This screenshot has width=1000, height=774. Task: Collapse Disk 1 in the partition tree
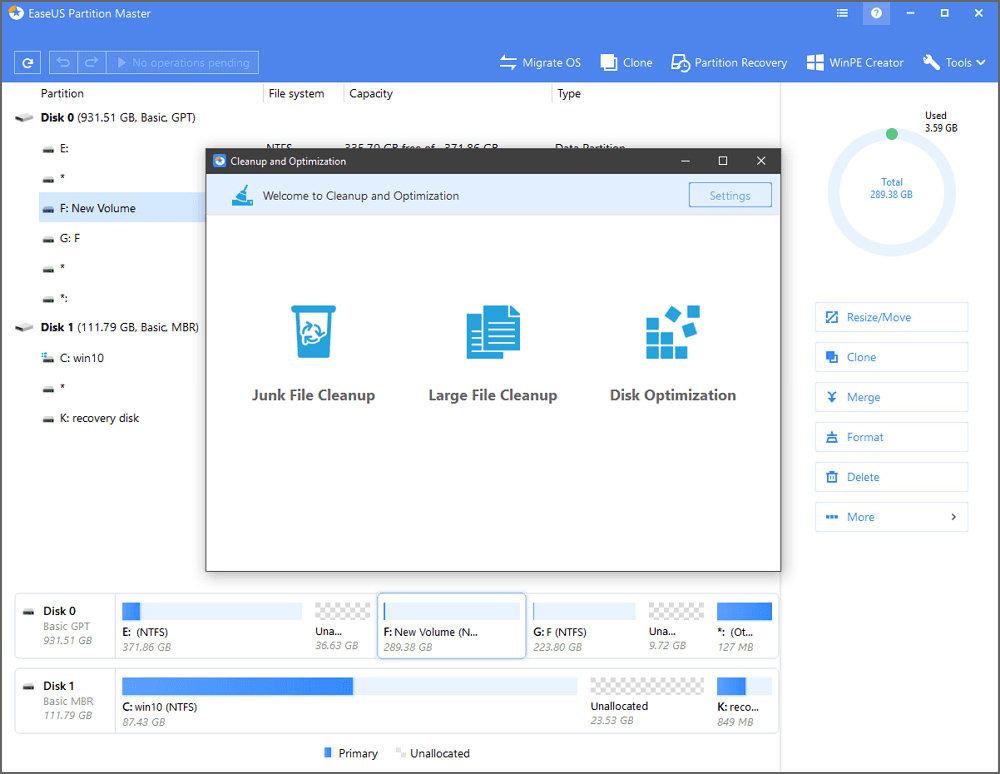24,326
